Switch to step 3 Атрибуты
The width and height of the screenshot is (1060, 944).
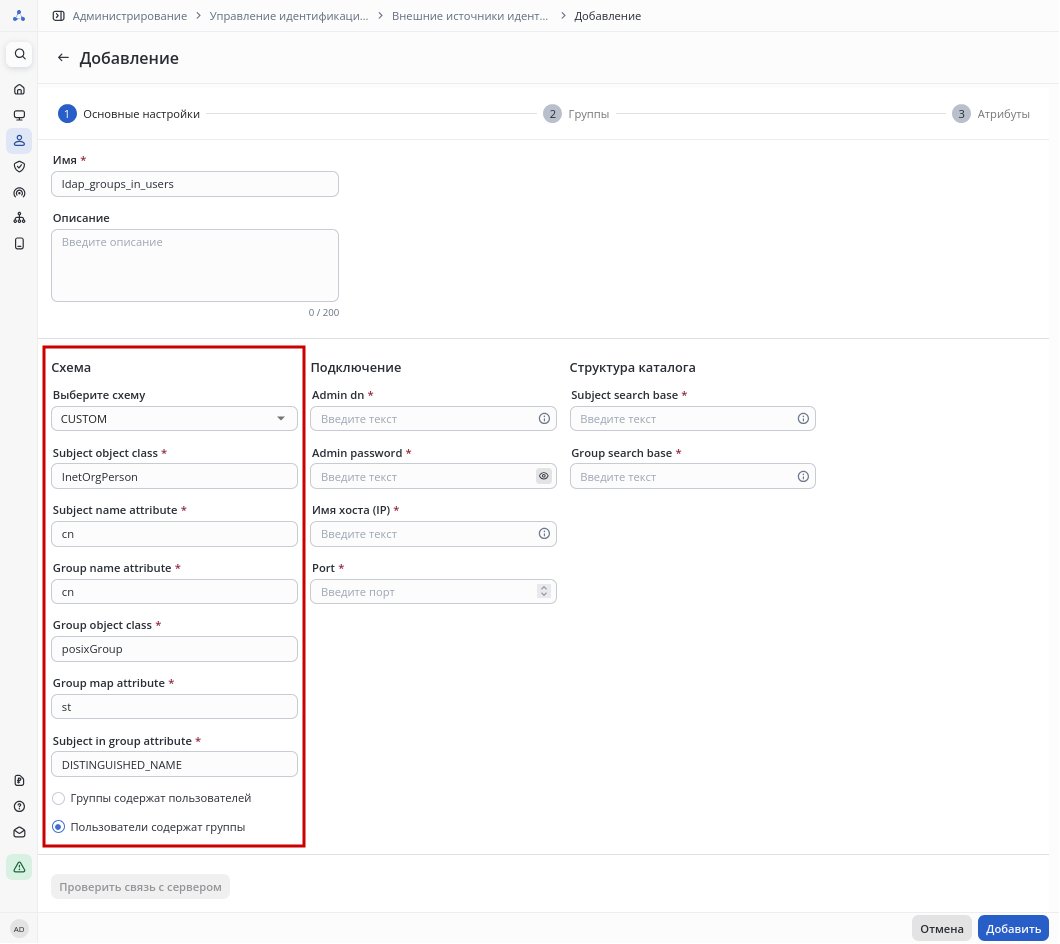990,114
